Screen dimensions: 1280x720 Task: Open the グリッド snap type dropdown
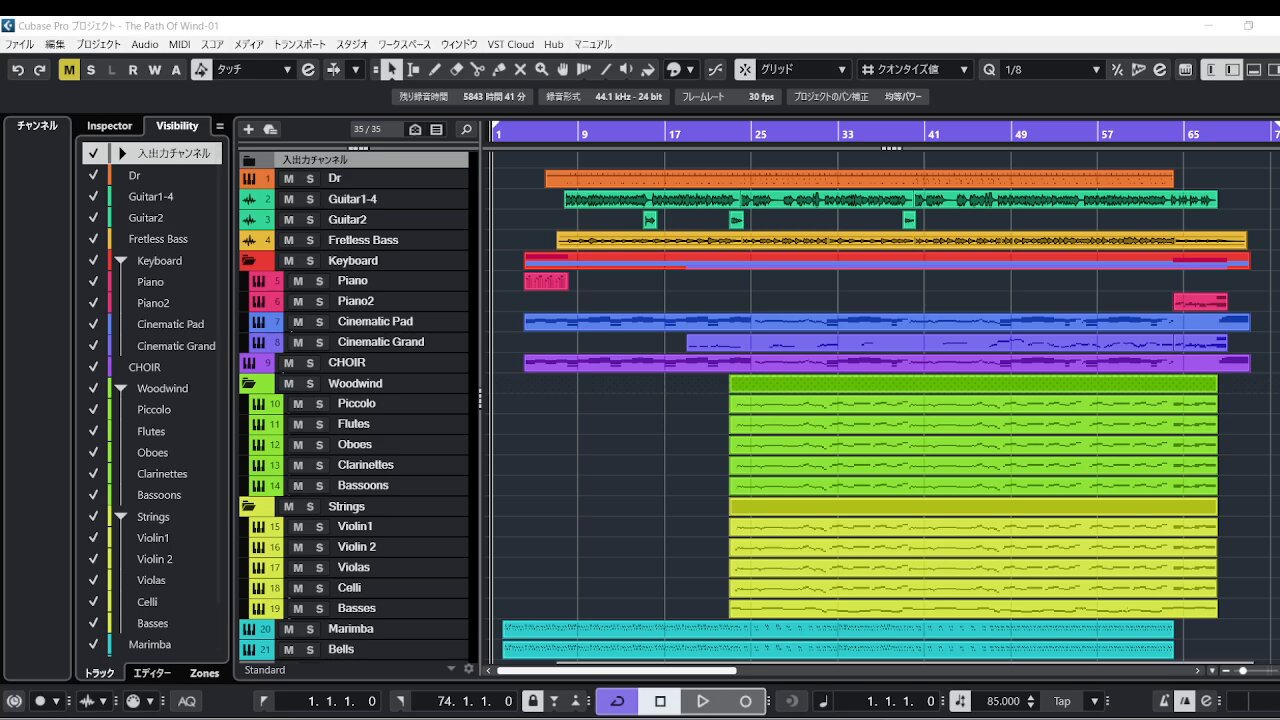point(802,70)
